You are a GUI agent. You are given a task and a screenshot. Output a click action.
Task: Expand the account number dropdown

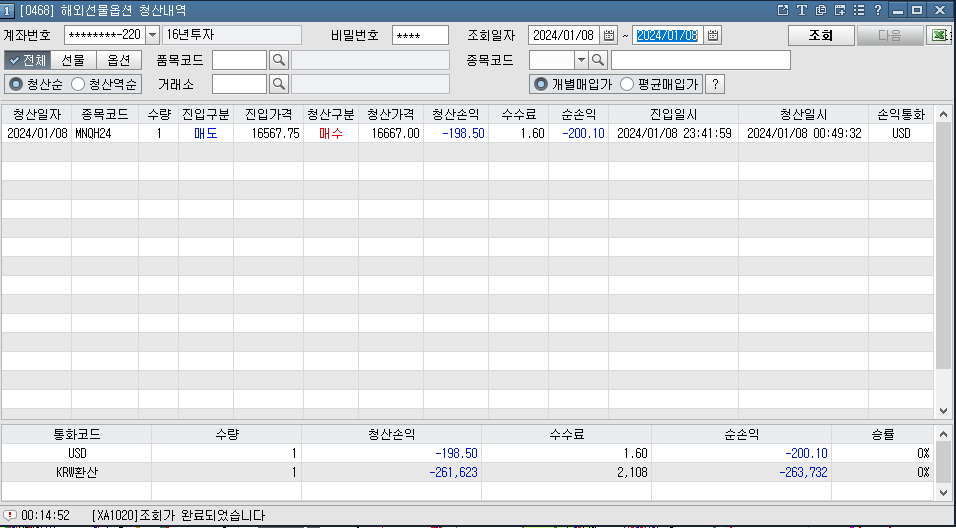click(152, 35)
